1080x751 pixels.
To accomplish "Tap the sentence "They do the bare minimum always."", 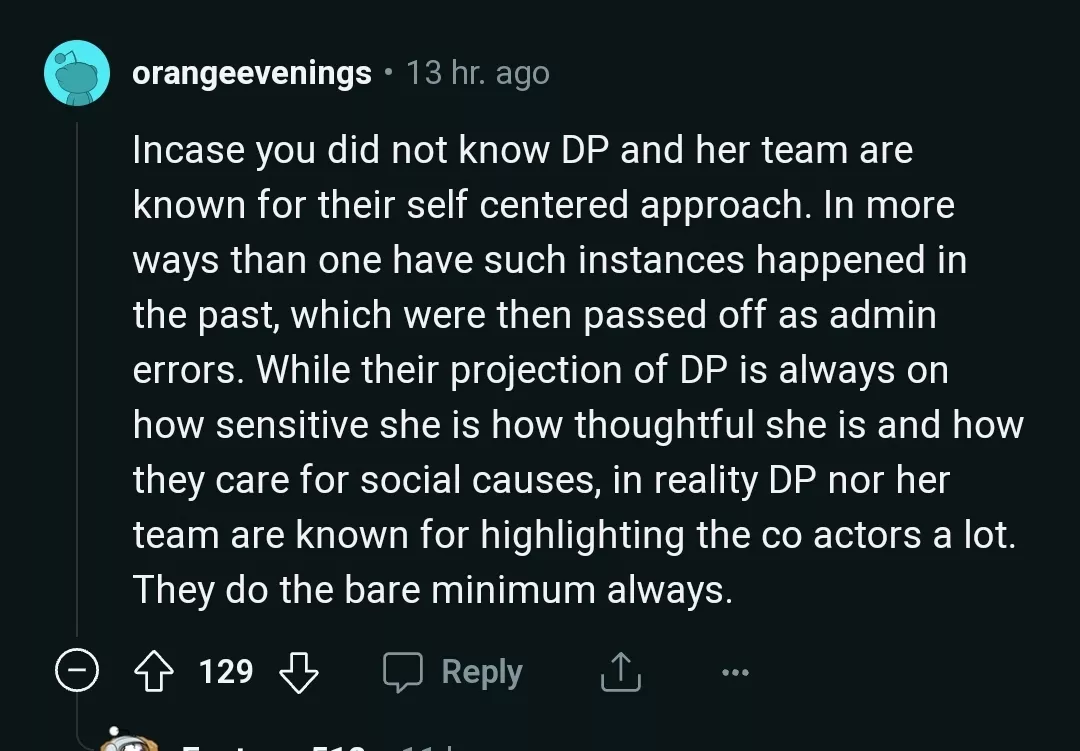I will coord(432,590).
